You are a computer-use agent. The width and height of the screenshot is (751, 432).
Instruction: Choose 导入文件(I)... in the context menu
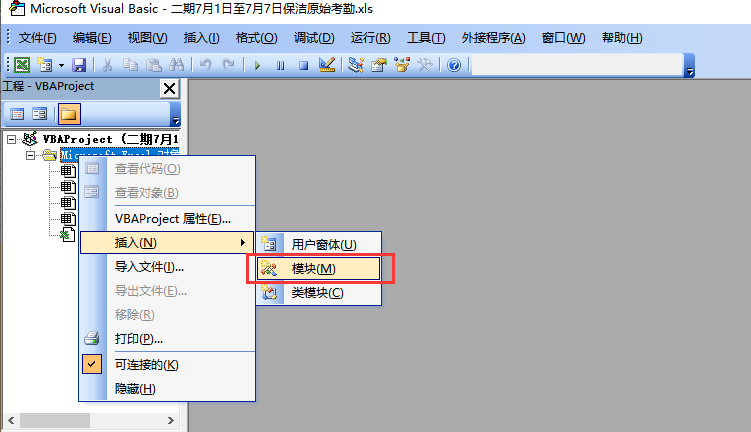(x=167, y=267)
